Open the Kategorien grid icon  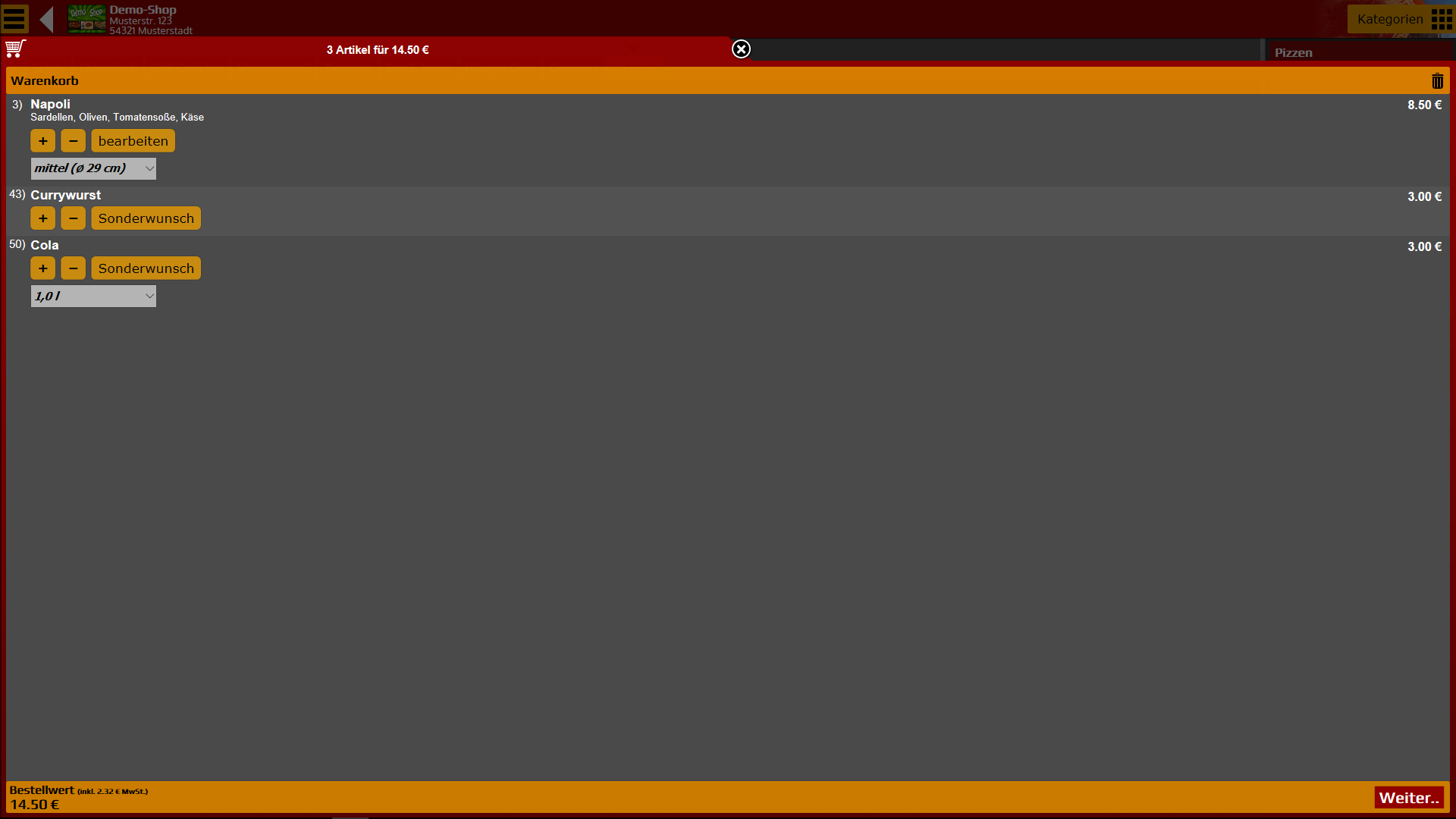[x=1441, y=19]
